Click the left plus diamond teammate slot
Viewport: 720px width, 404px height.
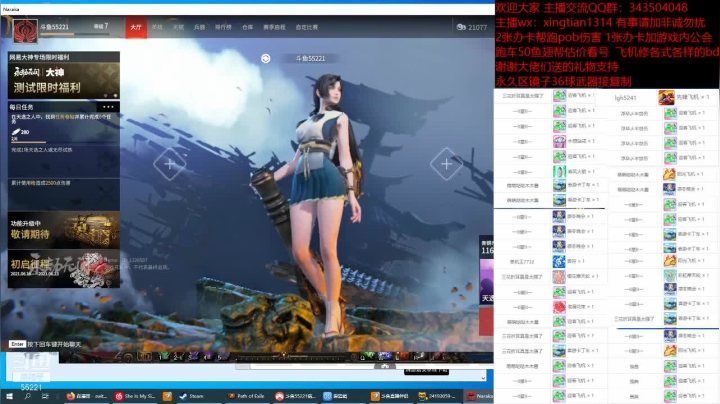click(169, 164)
